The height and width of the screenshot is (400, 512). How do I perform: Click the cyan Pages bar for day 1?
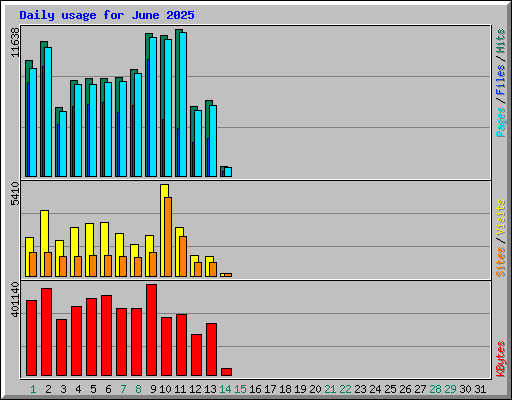tap(33, 122)
